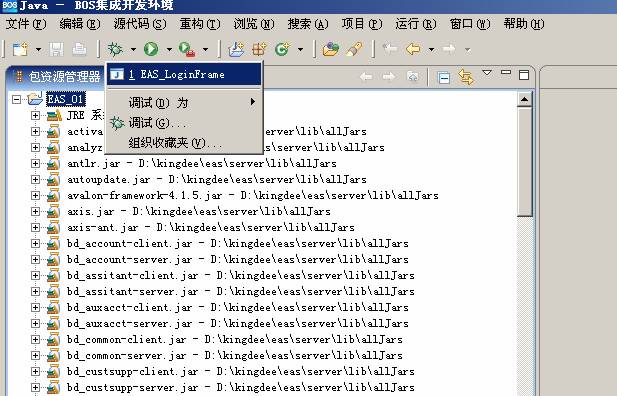Expand the bd_account-client.jar node

tap(35, 243)
